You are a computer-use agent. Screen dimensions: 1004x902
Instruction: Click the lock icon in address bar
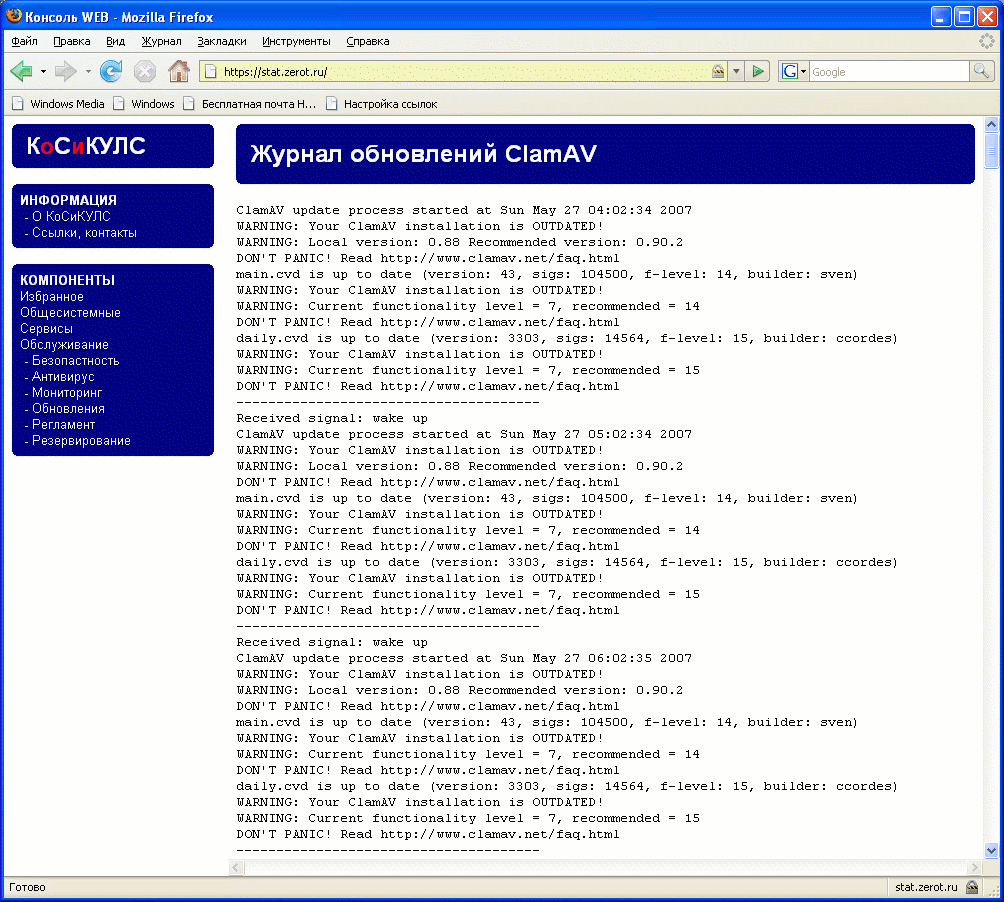click(x=718, y=72)
